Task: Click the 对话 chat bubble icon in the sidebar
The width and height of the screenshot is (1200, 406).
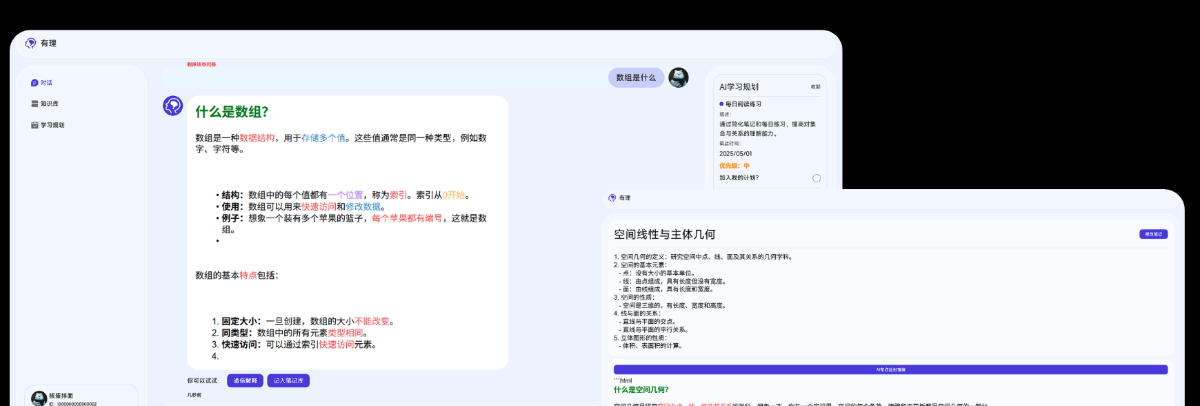Action: pyautogui.click(x=34, y=83)
